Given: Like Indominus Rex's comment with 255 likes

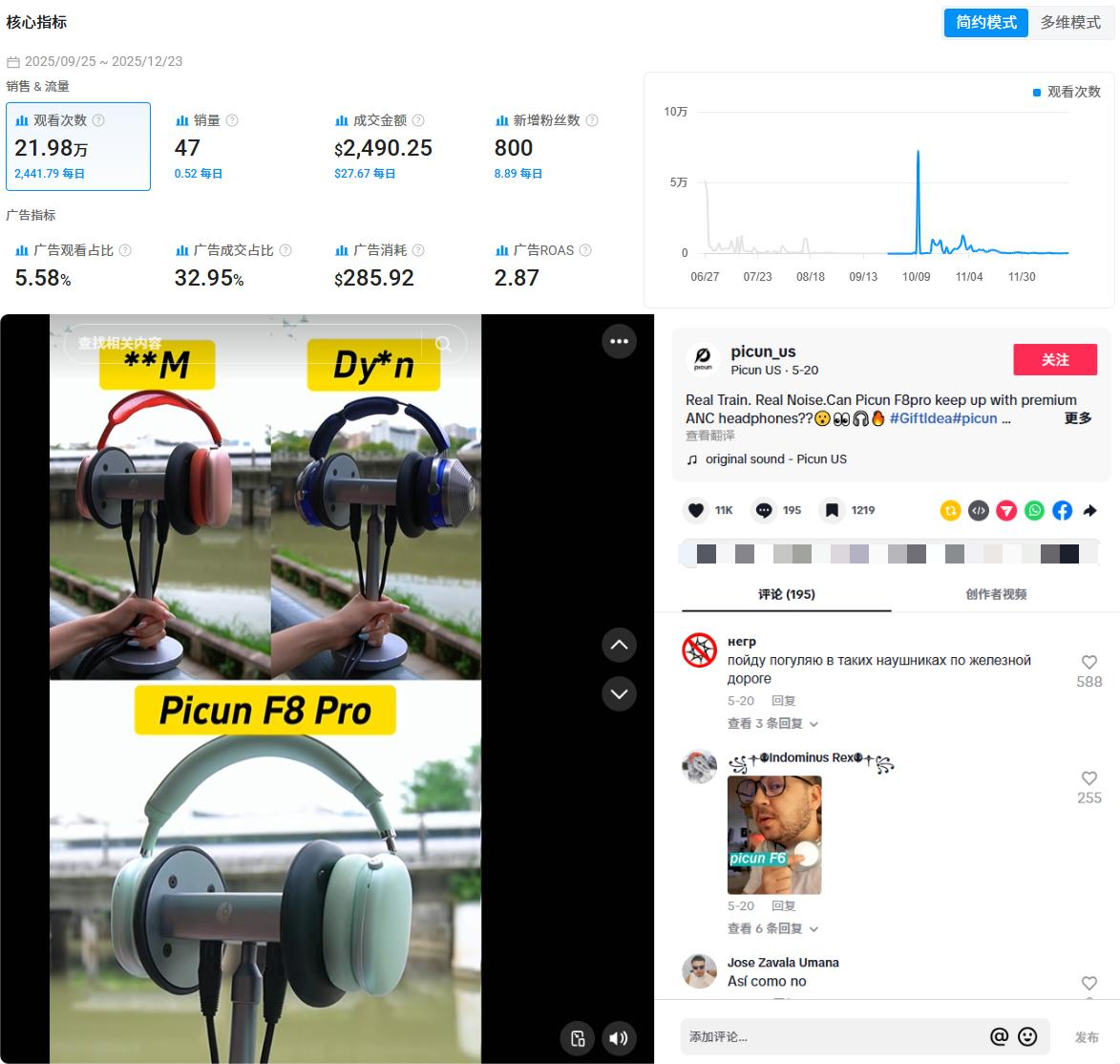Looking at the screenshot, I should [x=1088, y=778].
